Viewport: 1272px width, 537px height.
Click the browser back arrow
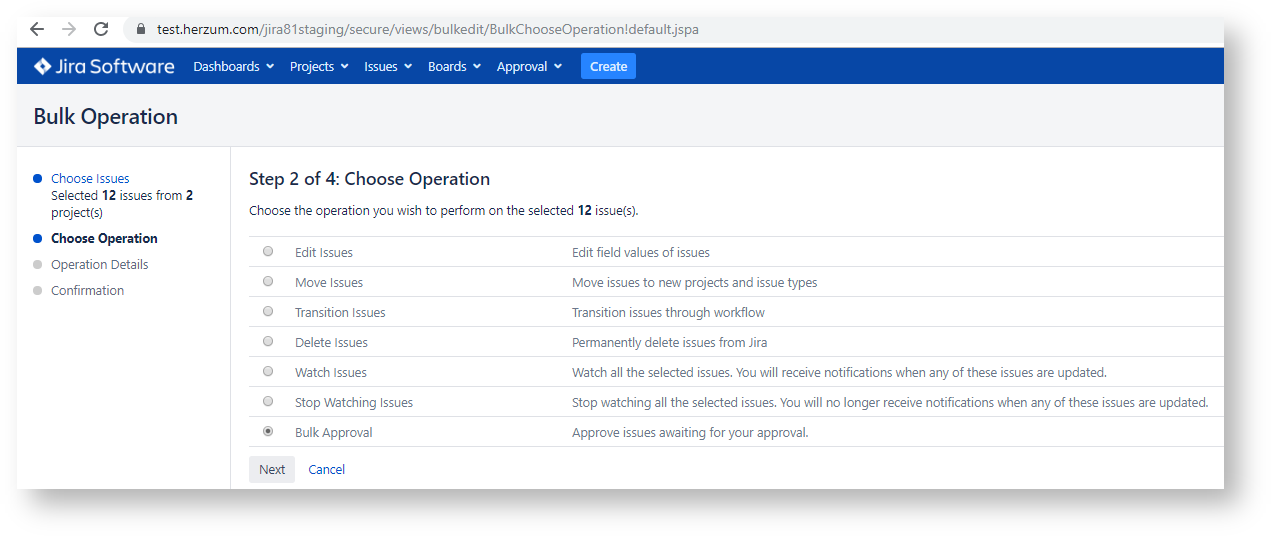[x=37, y=29]
